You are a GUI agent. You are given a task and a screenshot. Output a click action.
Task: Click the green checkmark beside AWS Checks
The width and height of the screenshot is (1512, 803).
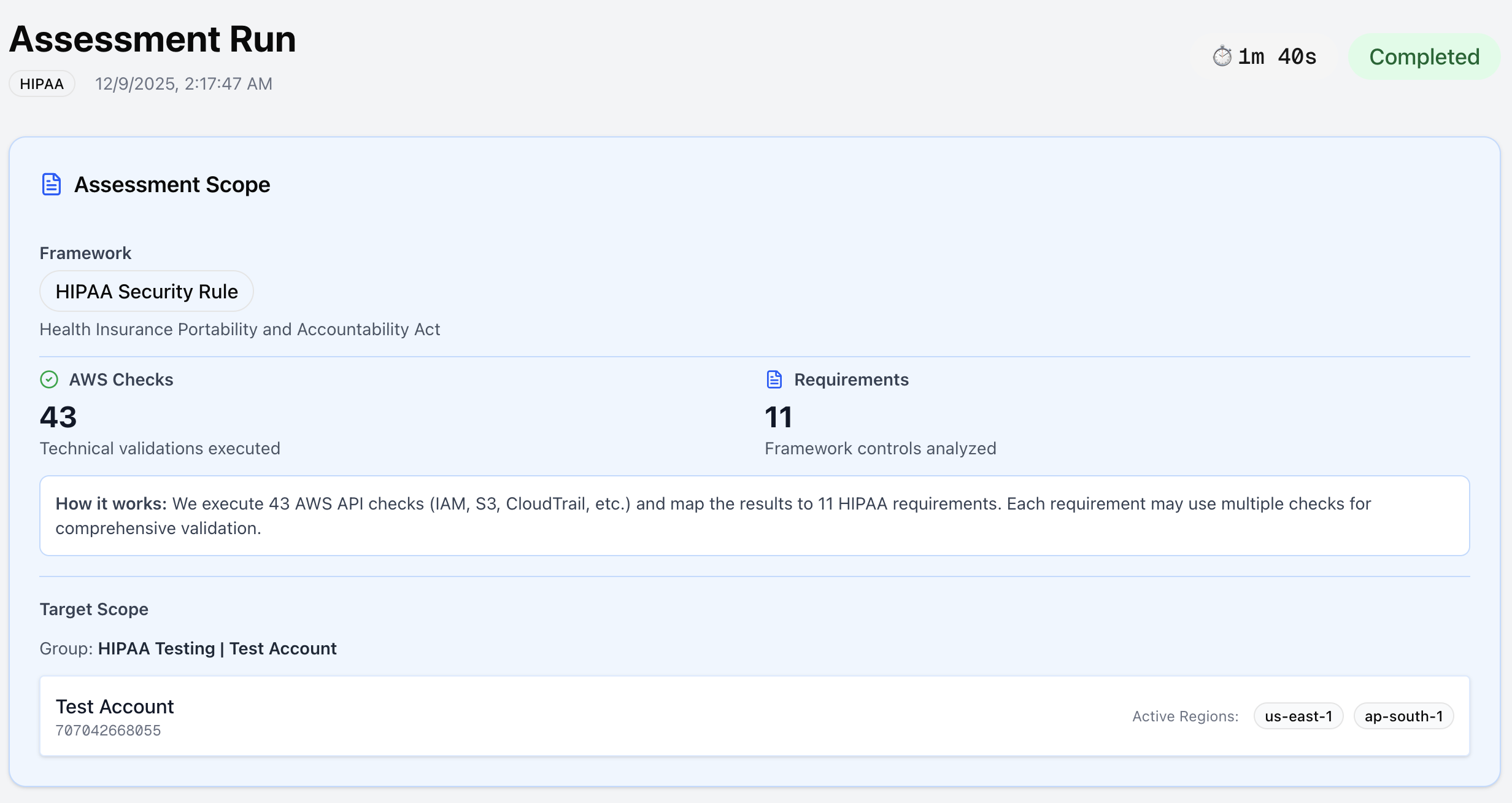click(x=49, y=379)
